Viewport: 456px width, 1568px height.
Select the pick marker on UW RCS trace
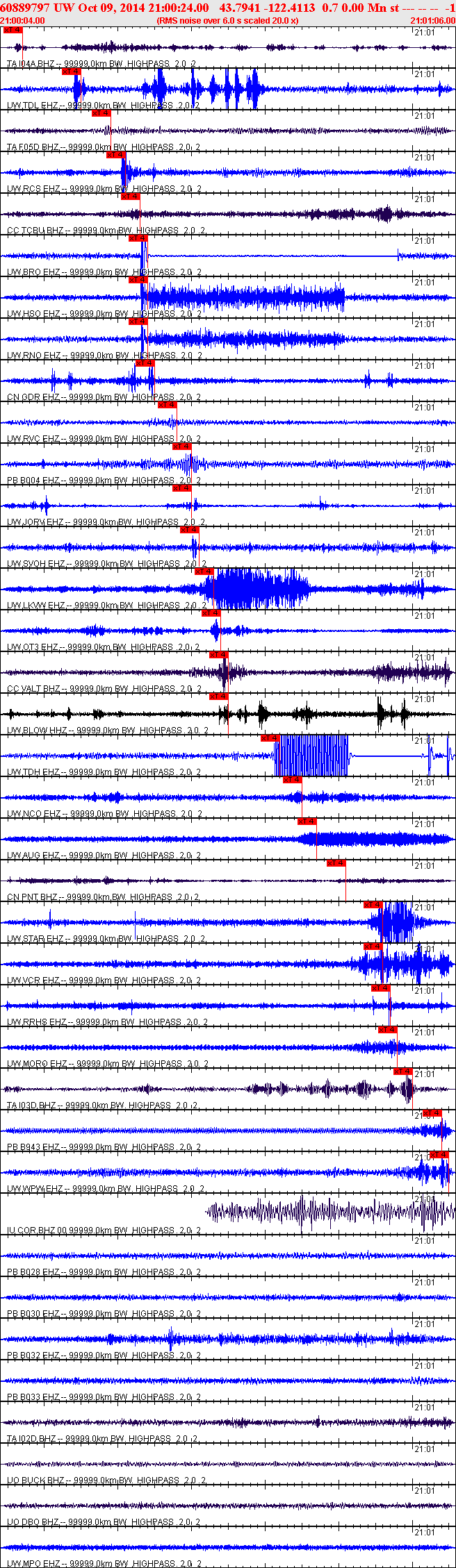click(115, 155)
